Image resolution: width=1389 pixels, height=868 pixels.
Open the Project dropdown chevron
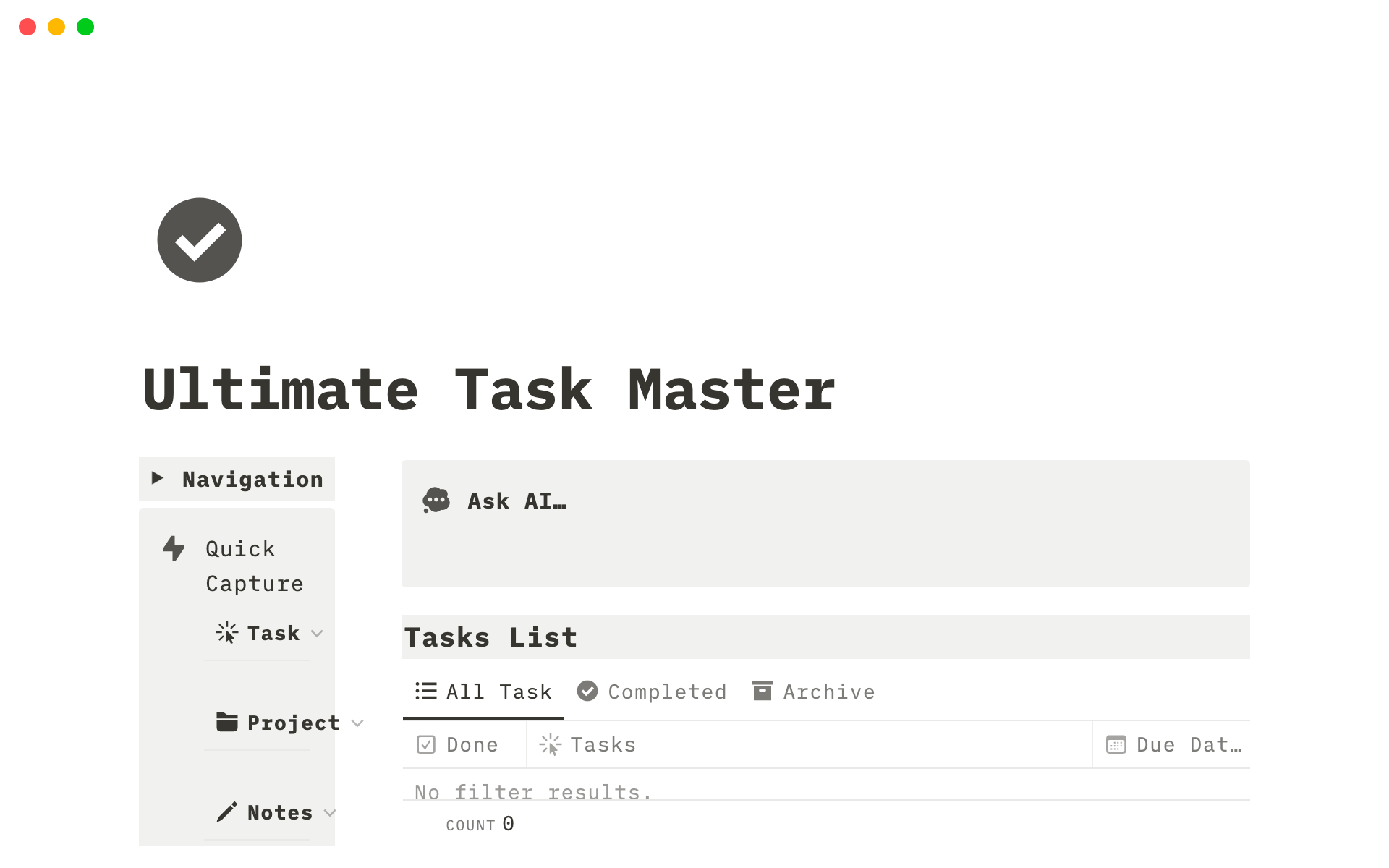coord(357,723)
